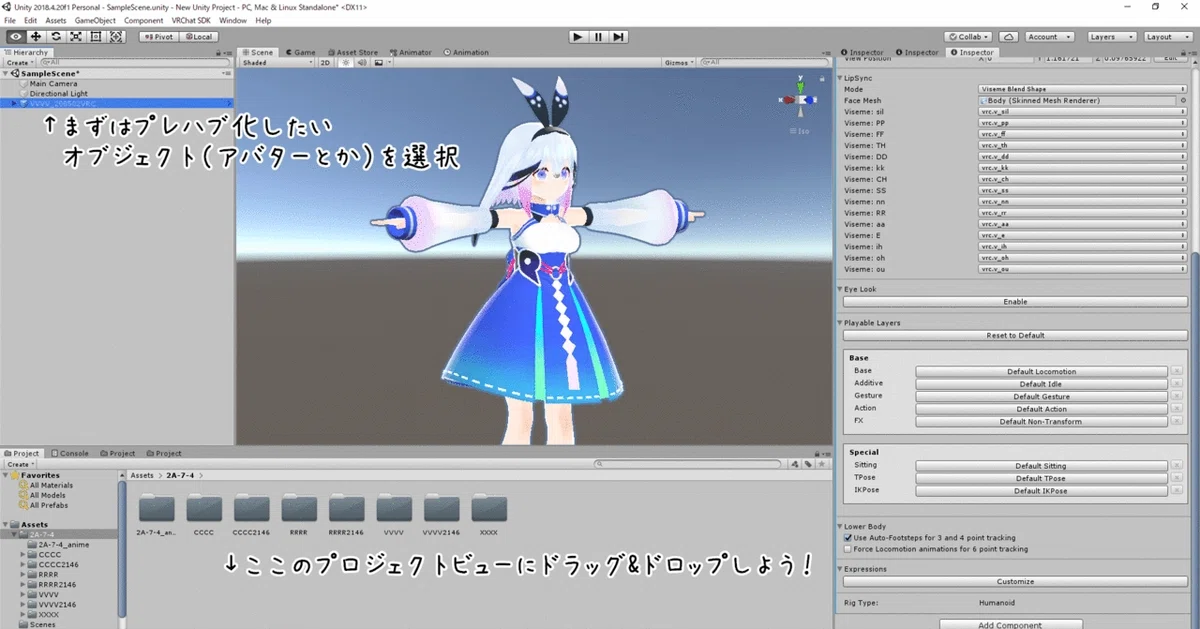This screenshot has width=1200, height=629.
Task: Open the XXXX folder thumbnail
Action: [489, 507]
